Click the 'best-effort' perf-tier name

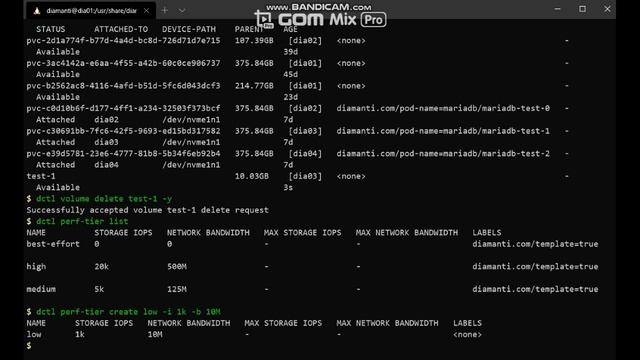(53, 244)
